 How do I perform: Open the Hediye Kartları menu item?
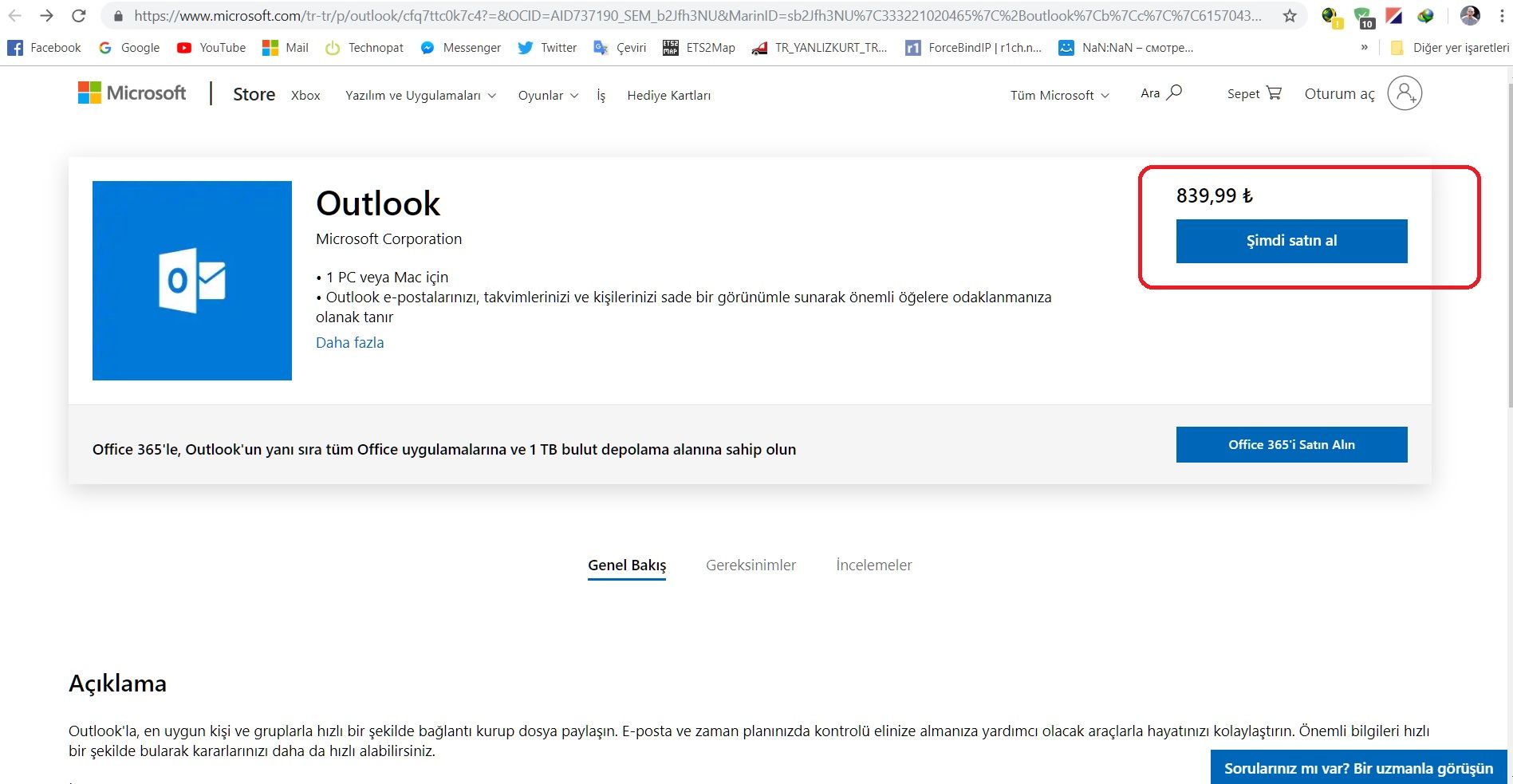point(668,96)
